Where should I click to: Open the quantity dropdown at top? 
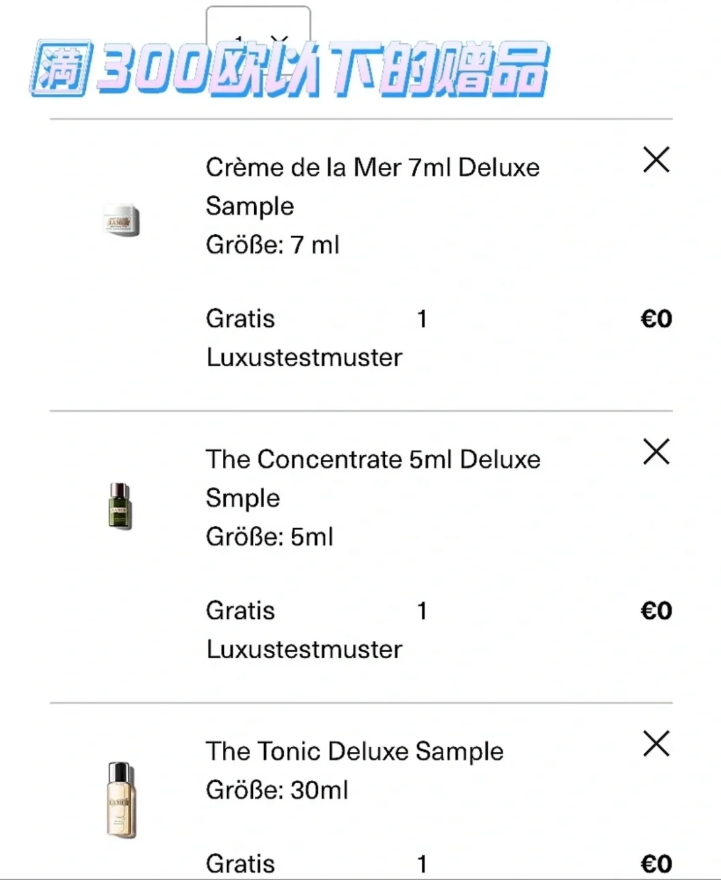[258, 28]
